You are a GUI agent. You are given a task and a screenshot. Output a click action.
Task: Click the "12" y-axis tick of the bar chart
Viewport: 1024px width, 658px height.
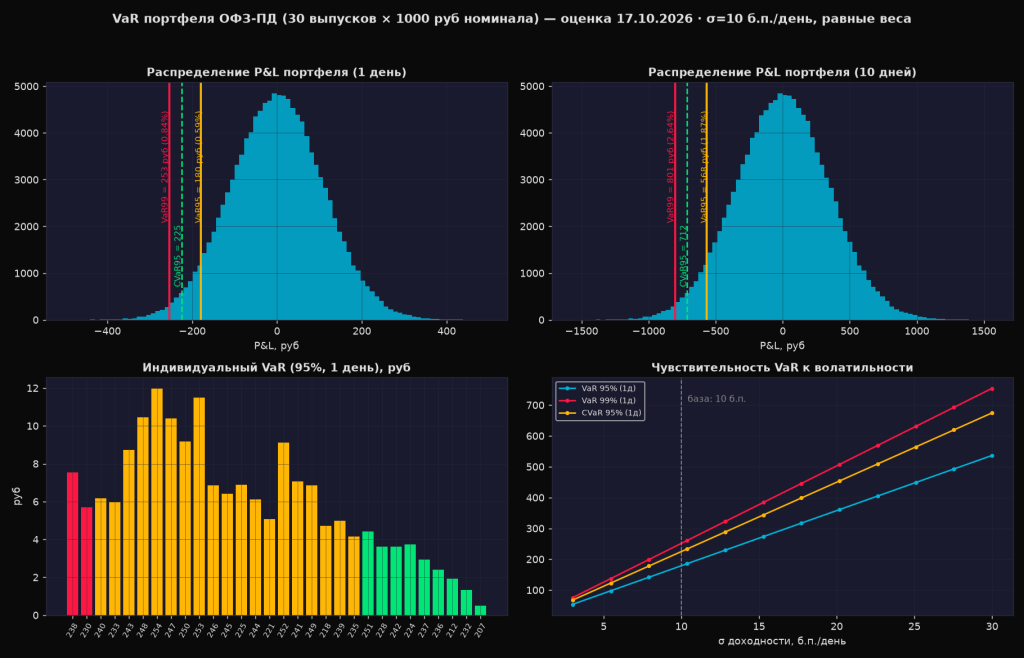(x=35, y=389)
